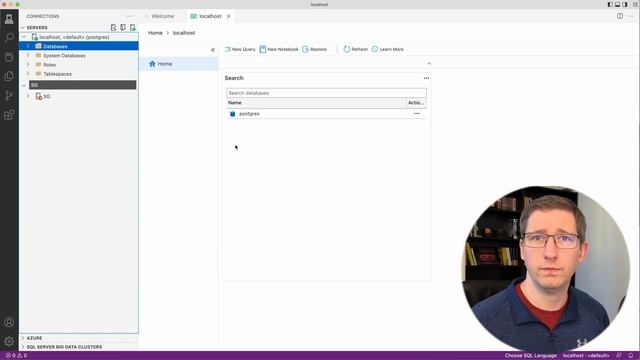Click the Show Active Connections icon
Screen dimensions: 640x360
tap(133, 27)
